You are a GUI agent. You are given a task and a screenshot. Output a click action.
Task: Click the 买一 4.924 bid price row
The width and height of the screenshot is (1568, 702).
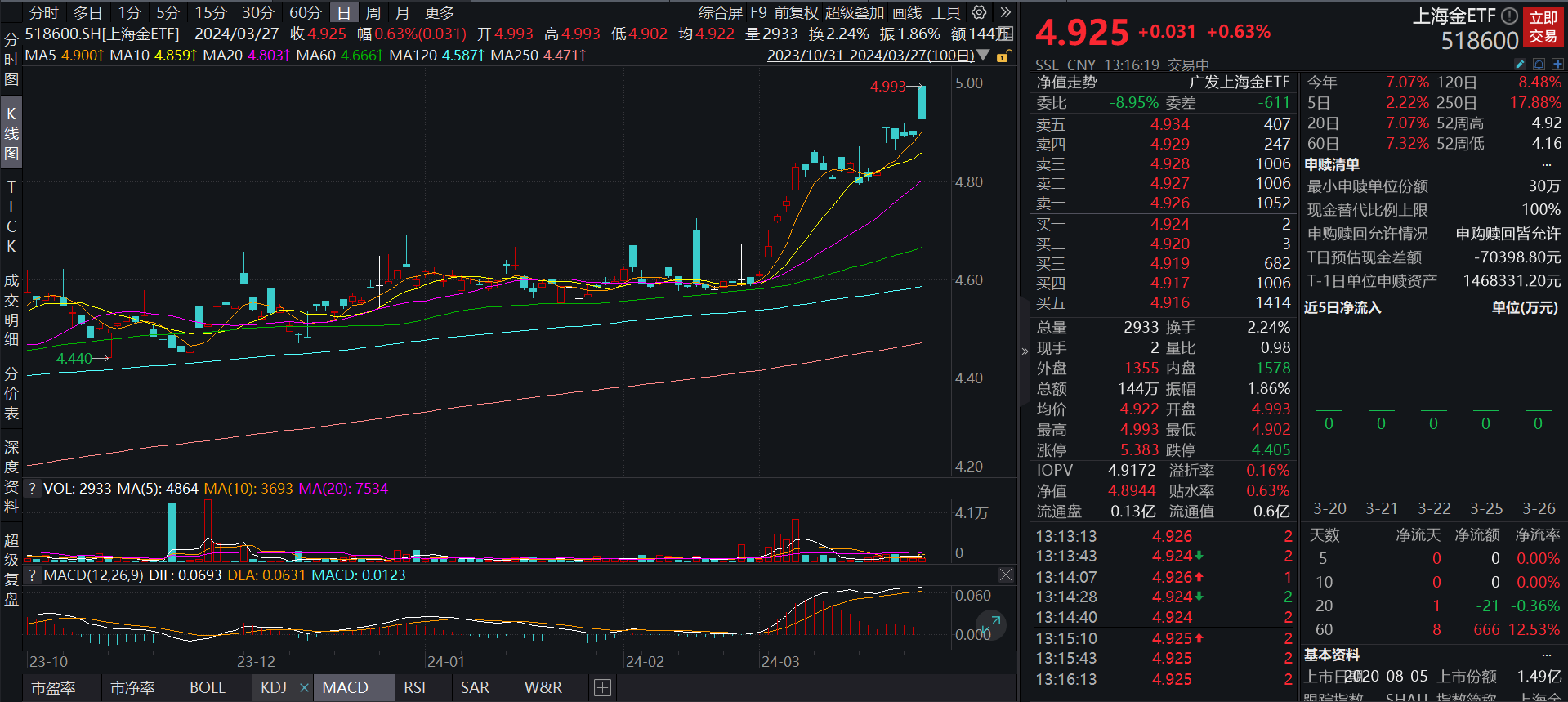(1163, 224)
